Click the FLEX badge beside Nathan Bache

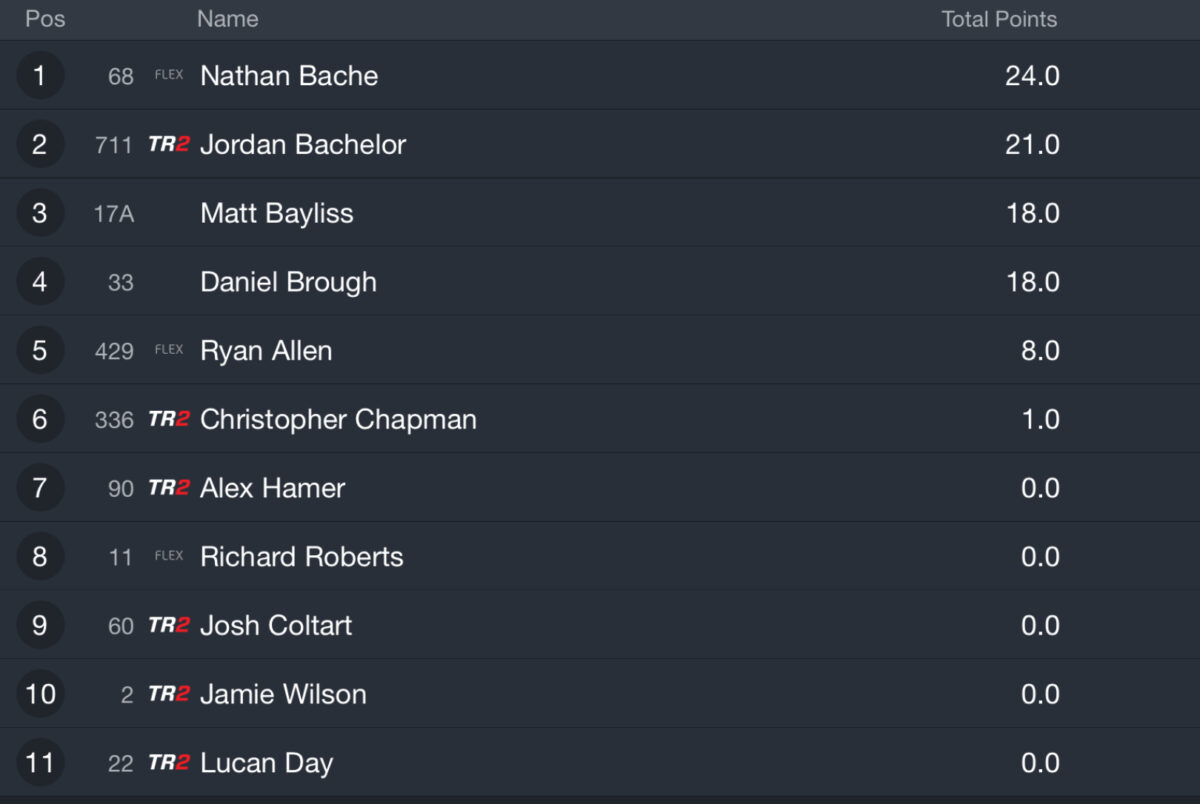(169, 75)
